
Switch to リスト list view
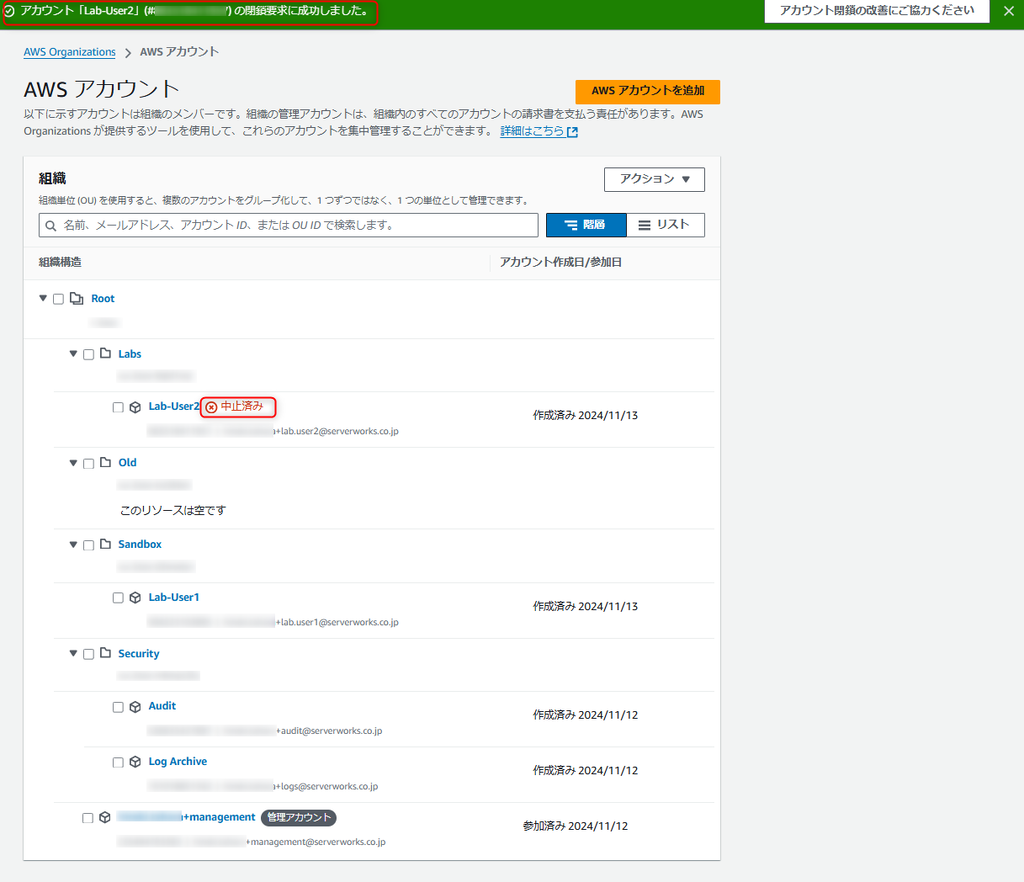coord(665,225)
